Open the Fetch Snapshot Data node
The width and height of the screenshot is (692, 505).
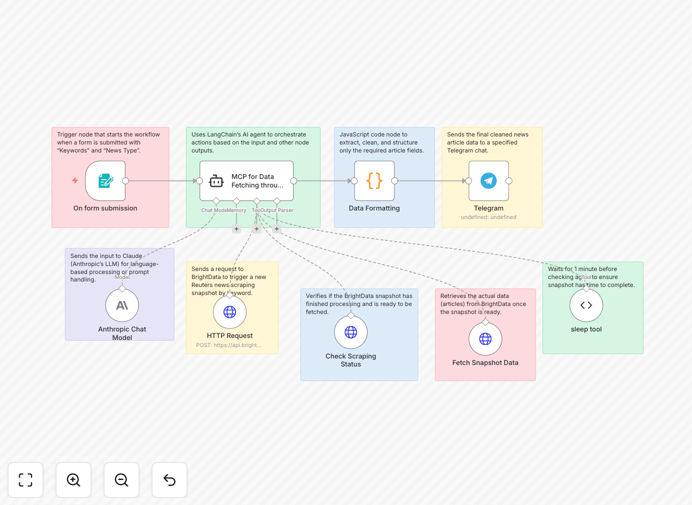click(x=485, y=339)
